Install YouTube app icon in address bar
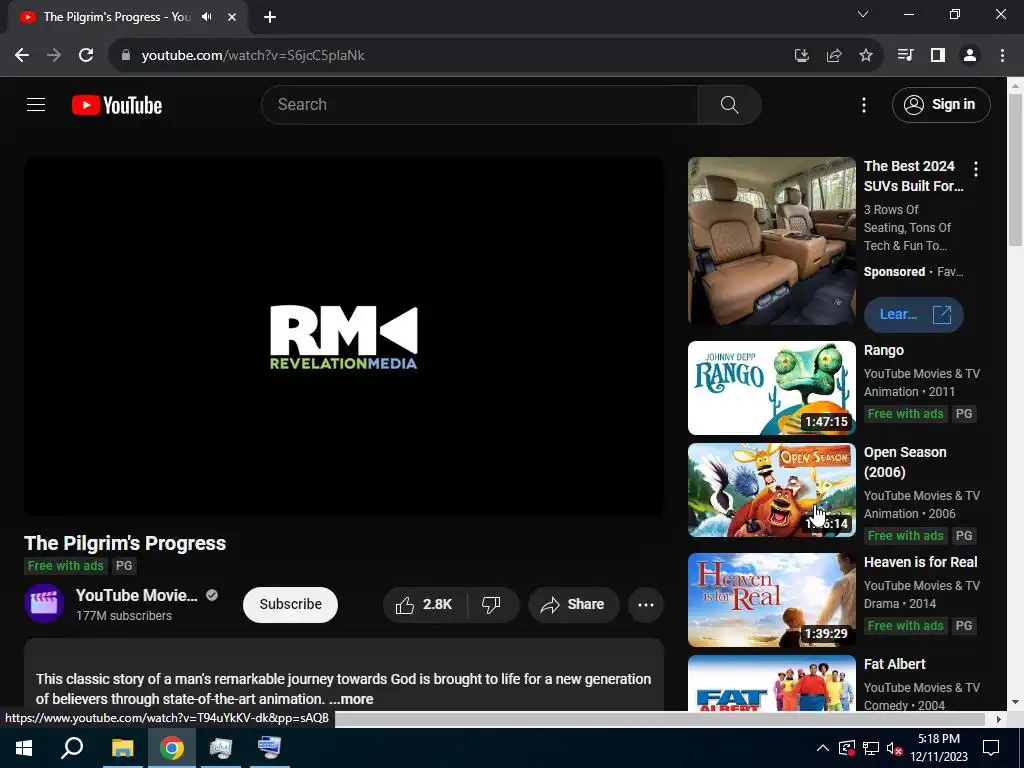 [802, 56]
